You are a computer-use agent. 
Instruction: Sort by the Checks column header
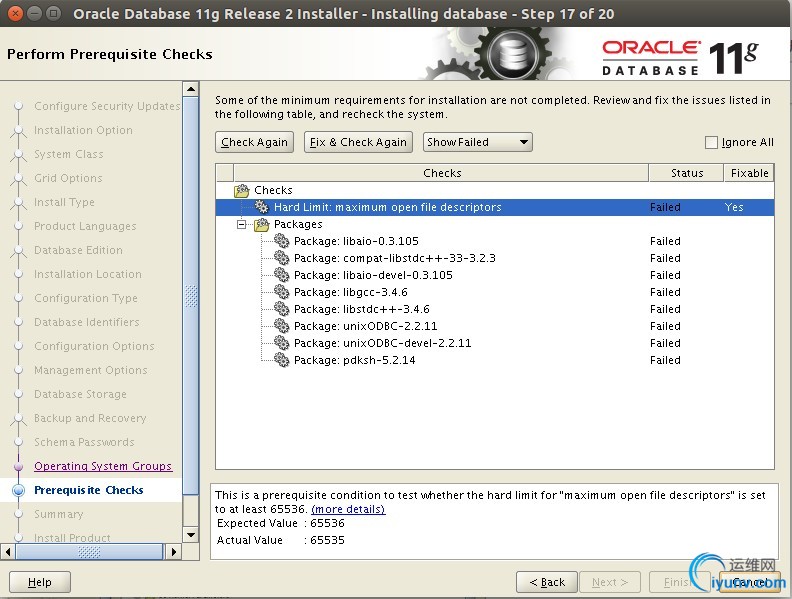click(441, 173)
